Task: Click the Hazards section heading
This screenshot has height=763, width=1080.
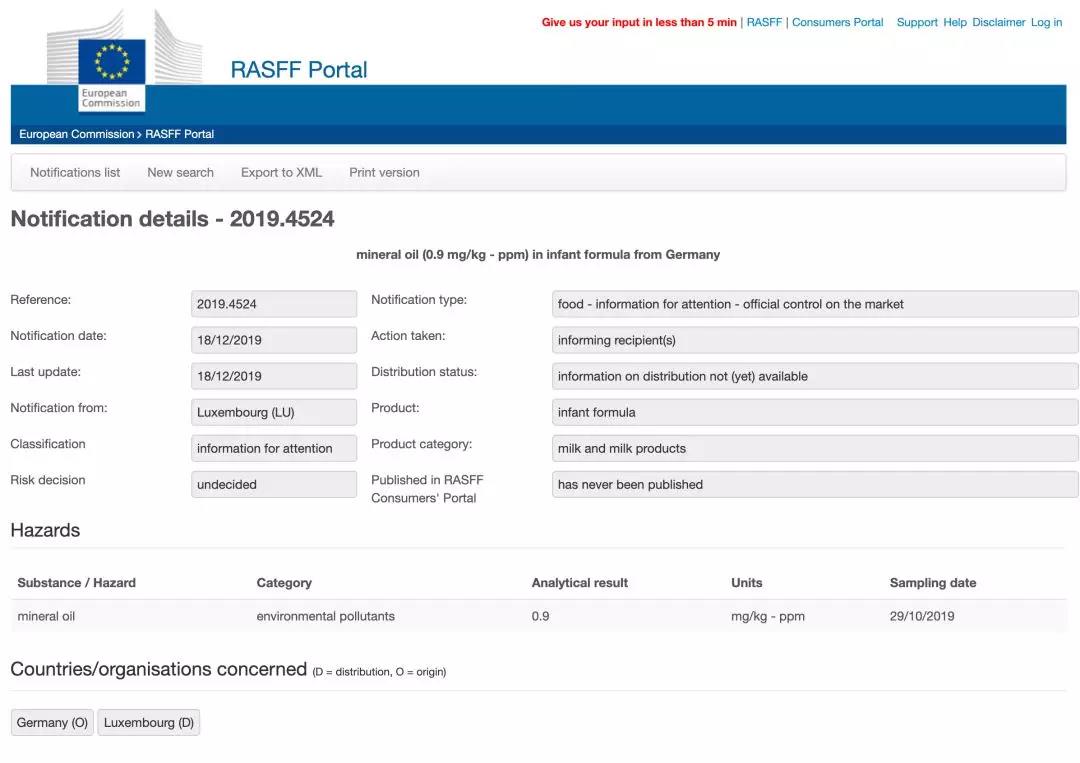Action: (45, 530)
